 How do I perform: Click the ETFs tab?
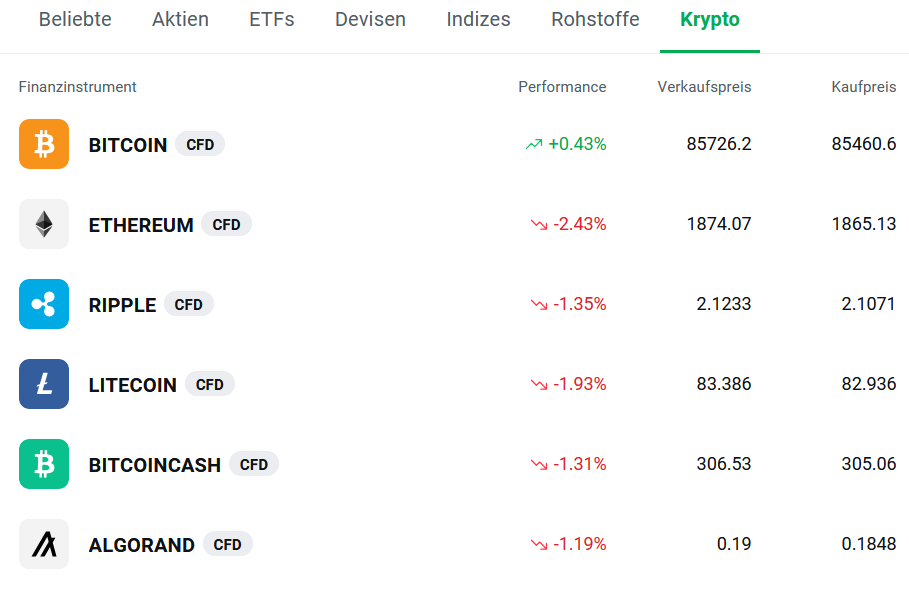coord(271,18)
